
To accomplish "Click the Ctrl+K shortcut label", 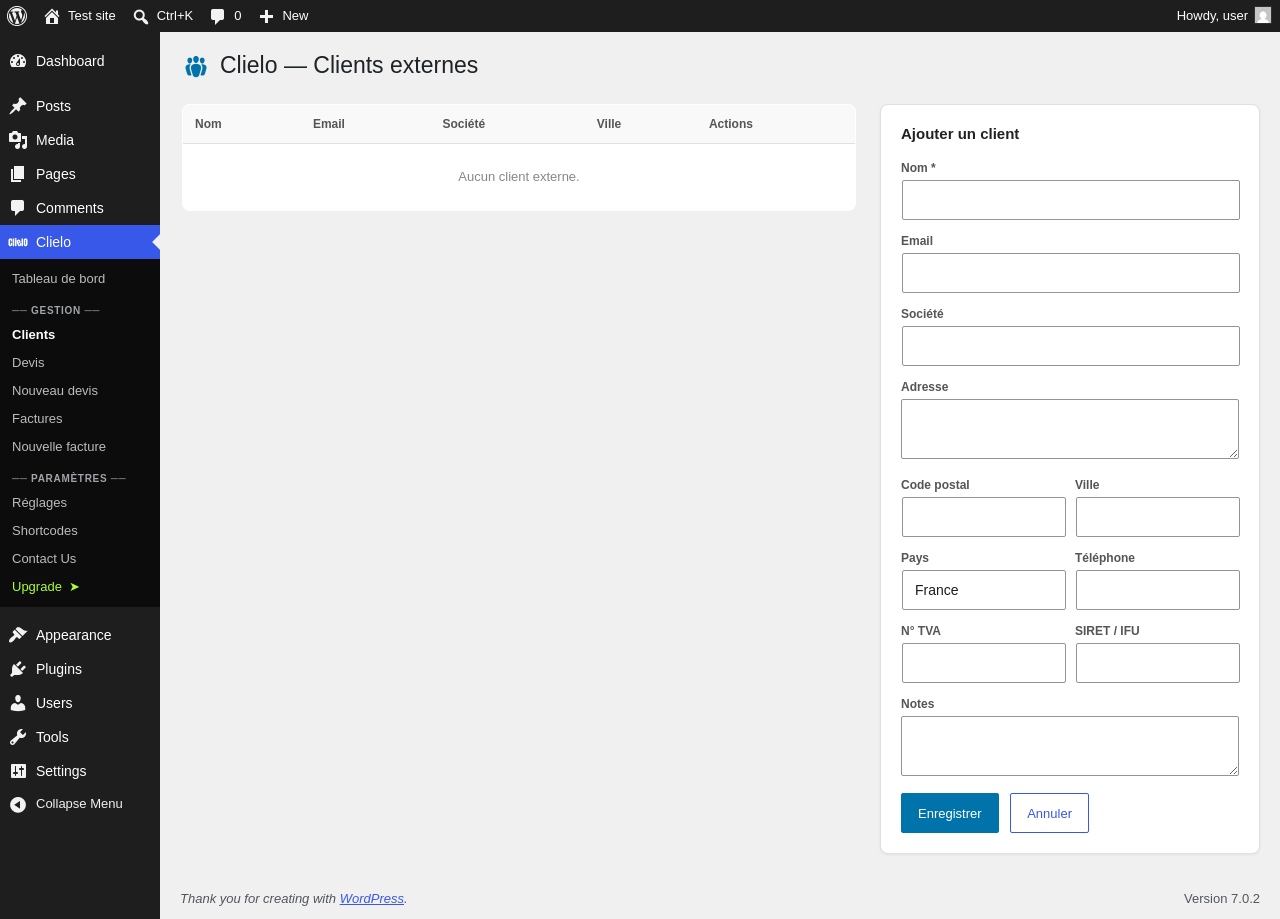I will click(175, 16).
